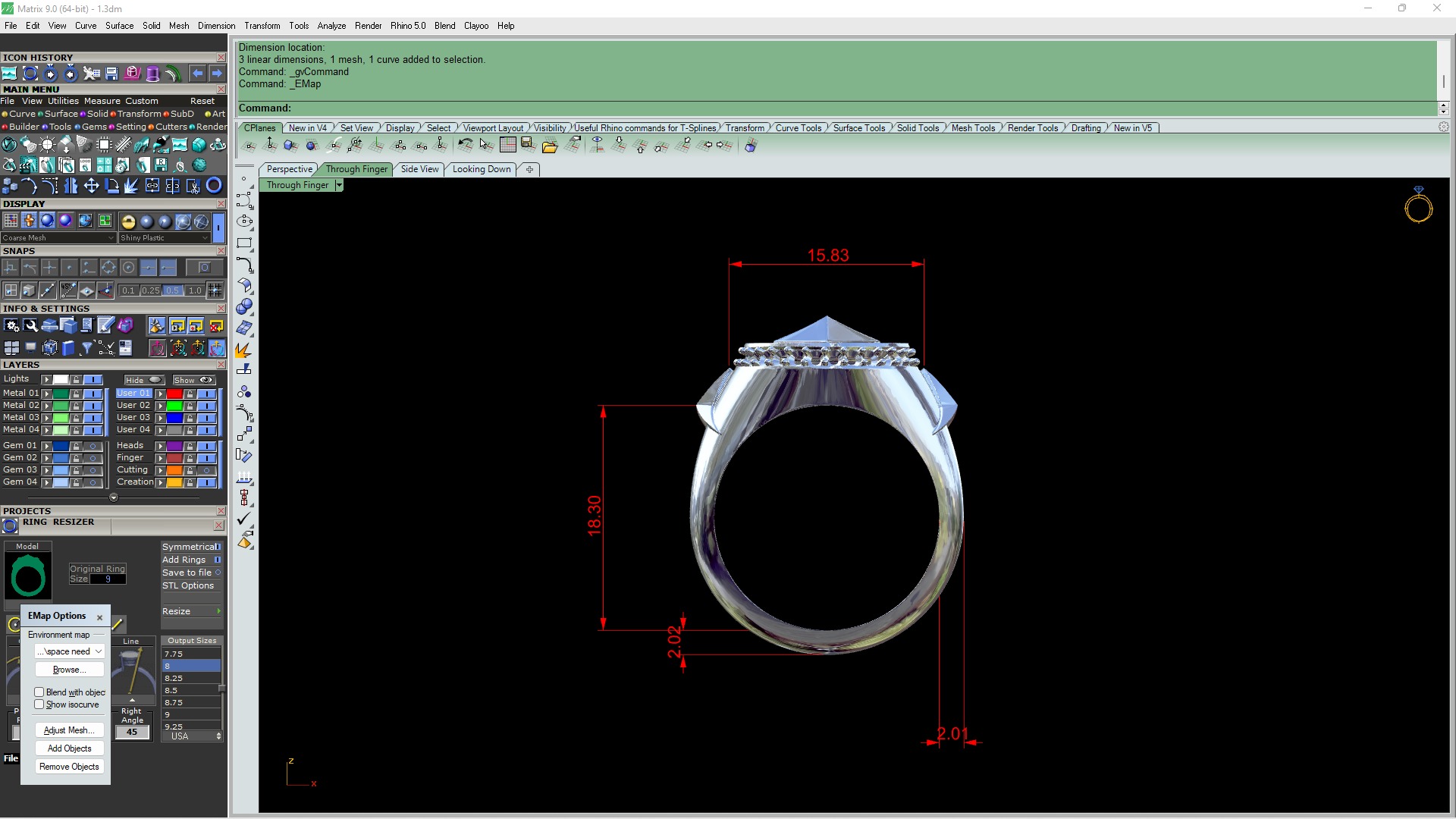Select the move arrows tool in Main Menu
Image resolution: width=1456 pixels, height=819 pixels.
pyautogui.click(x=91, y=186)
